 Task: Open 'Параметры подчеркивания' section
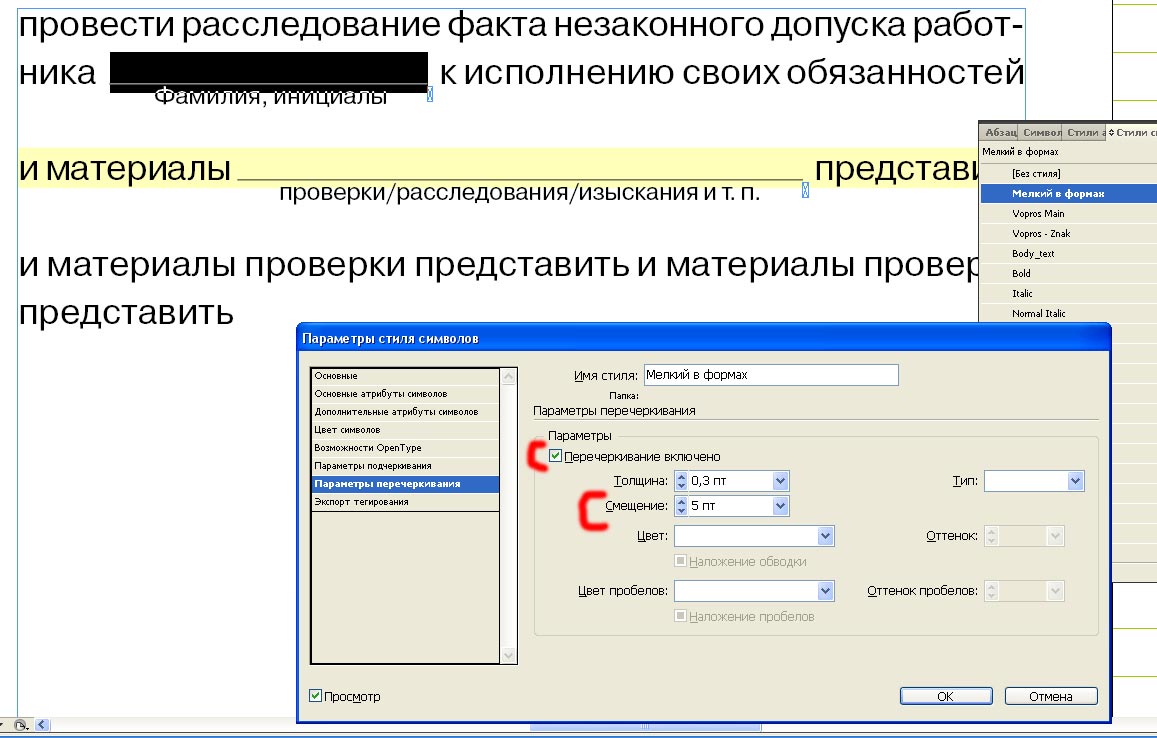(x=405, y=466)
